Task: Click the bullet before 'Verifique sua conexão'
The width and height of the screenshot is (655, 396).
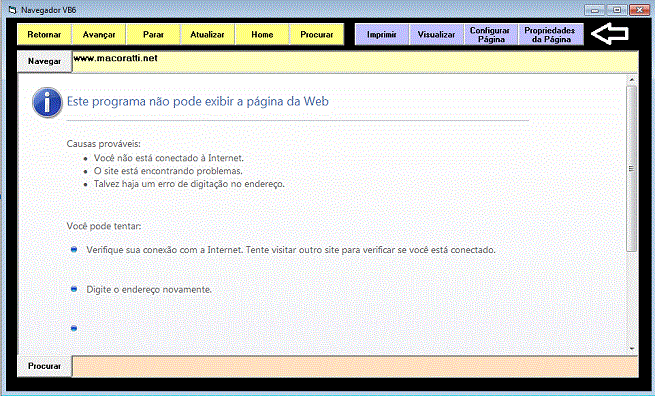Action: [x=74, y=249]
